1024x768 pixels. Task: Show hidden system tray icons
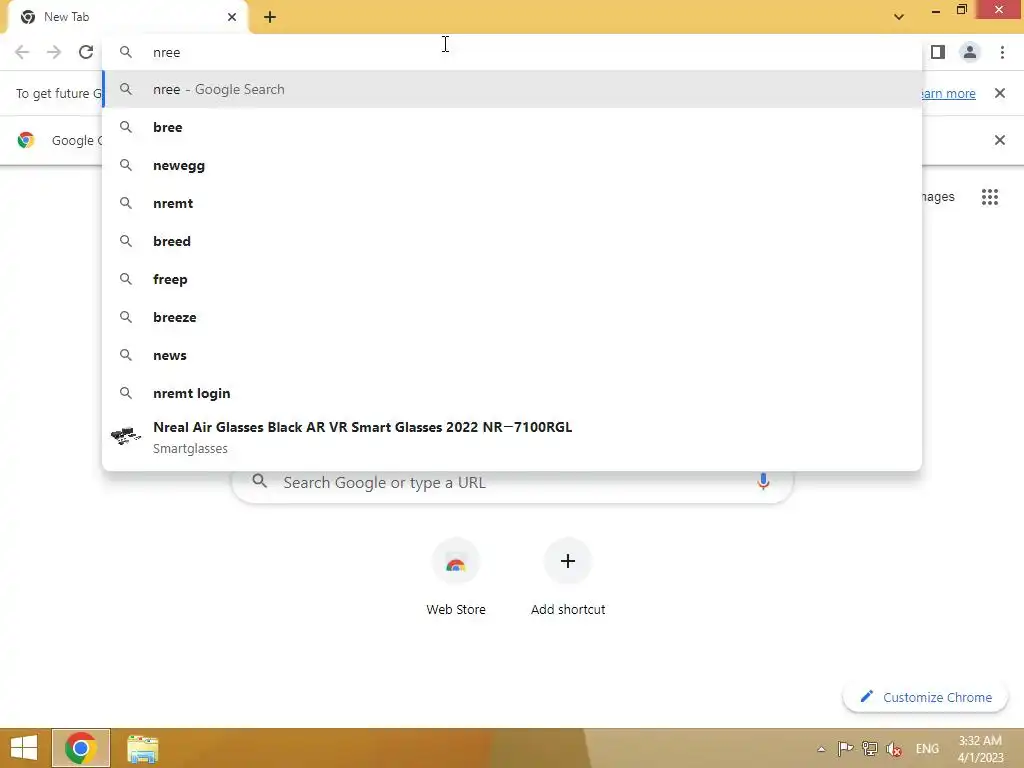[822, 749]
